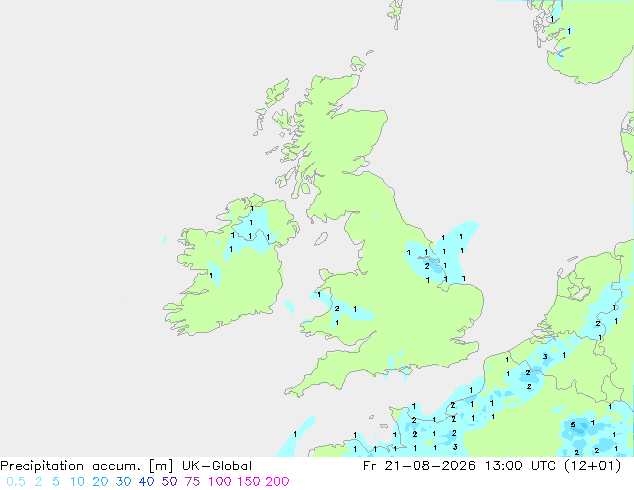Select the 200 legend value
The width and height of the screenshot is (634, 490).
tap(277, 482)
